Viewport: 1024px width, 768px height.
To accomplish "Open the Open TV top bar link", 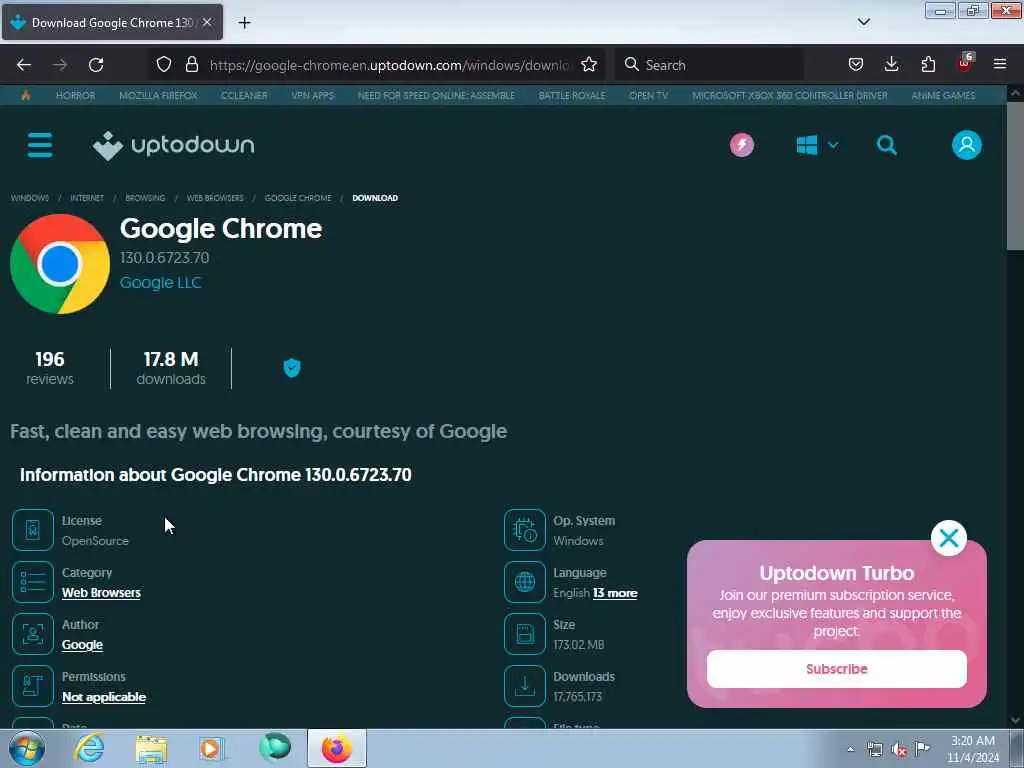I will [648, 95].
